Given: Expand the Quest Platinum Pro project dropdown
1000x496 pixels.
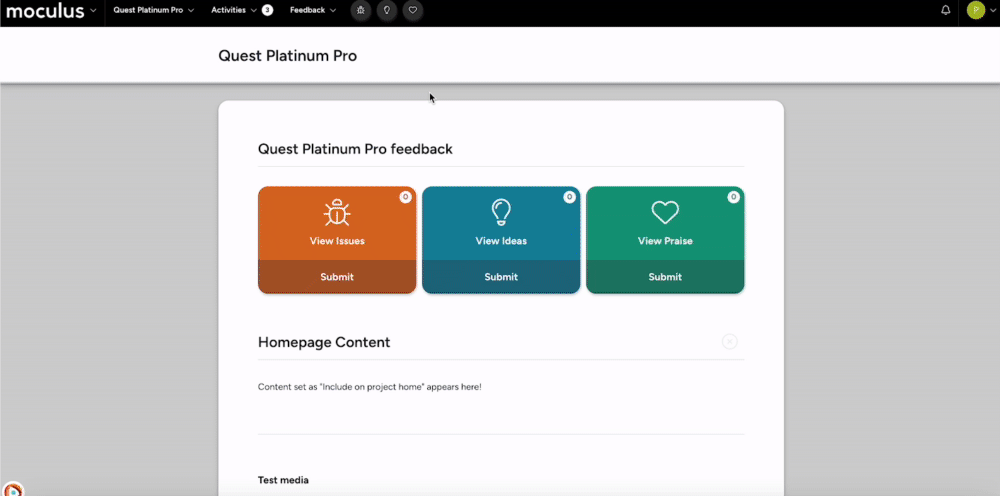Looking at the screenshot, I should (x=153, y=10).
